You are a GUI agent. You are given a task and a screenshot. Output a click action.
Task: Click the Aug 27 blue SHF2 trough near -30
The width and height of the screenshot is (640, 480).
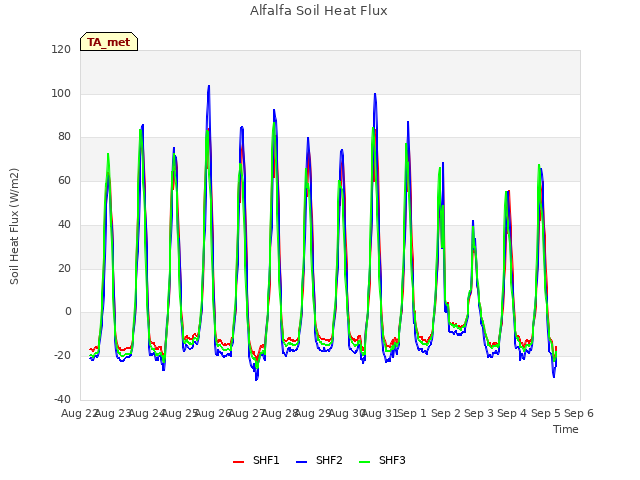256,379
